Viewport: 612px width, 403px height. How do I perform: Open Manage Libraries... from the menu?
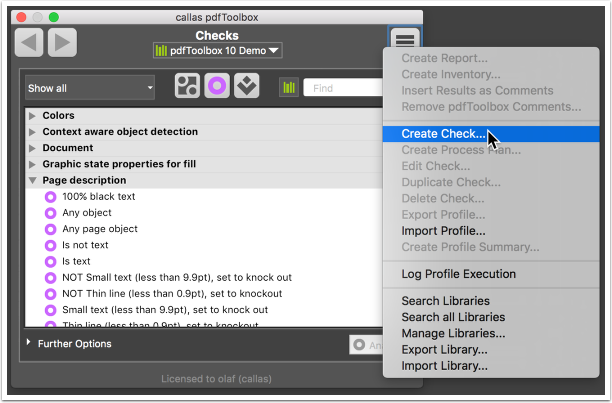pyautogui.click(x=491, y=334)
